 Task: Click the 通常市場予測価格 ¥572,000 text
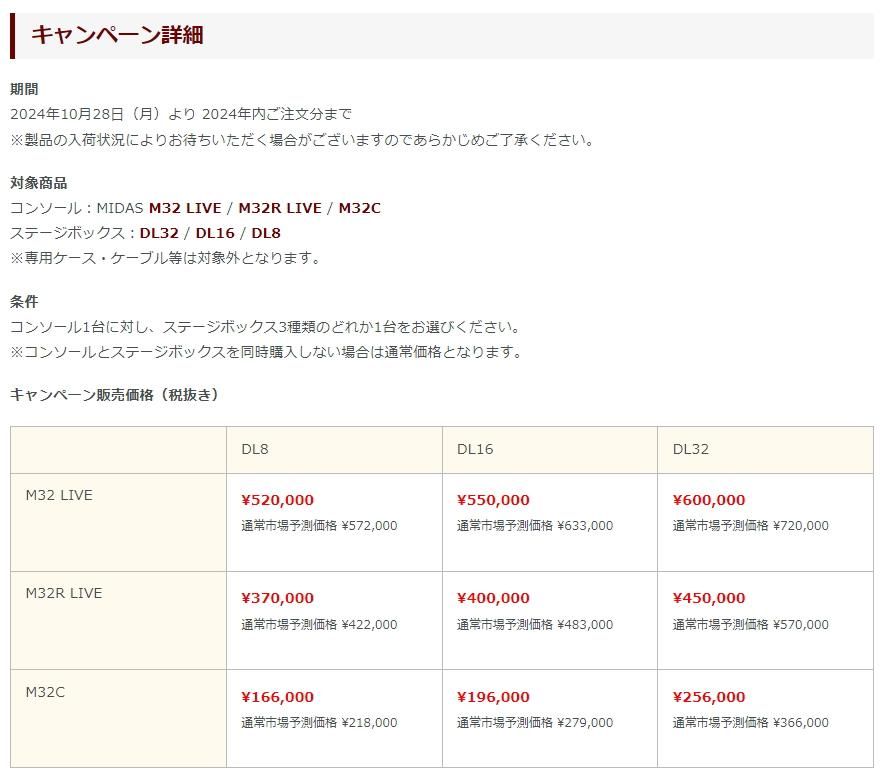pyautogui.click(x=319, y=526)
